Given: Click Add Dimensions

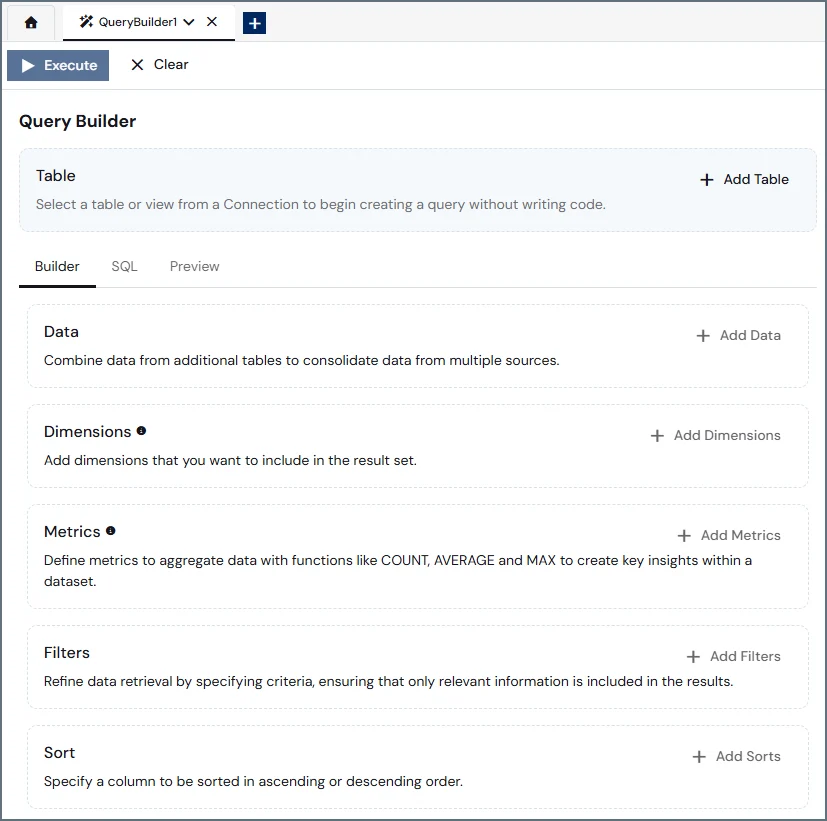Looking at the screenshot, I should [x=715, y=436].
